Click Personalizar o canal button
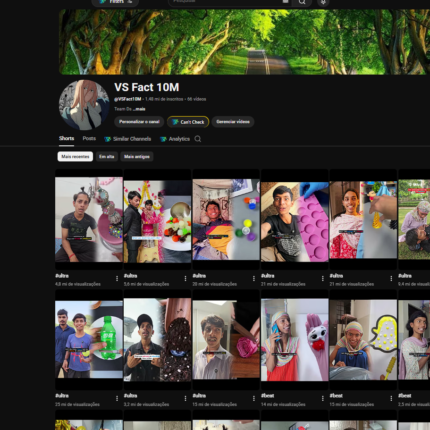The height and width of the screenshot is (430, 430). coord(139,122)
